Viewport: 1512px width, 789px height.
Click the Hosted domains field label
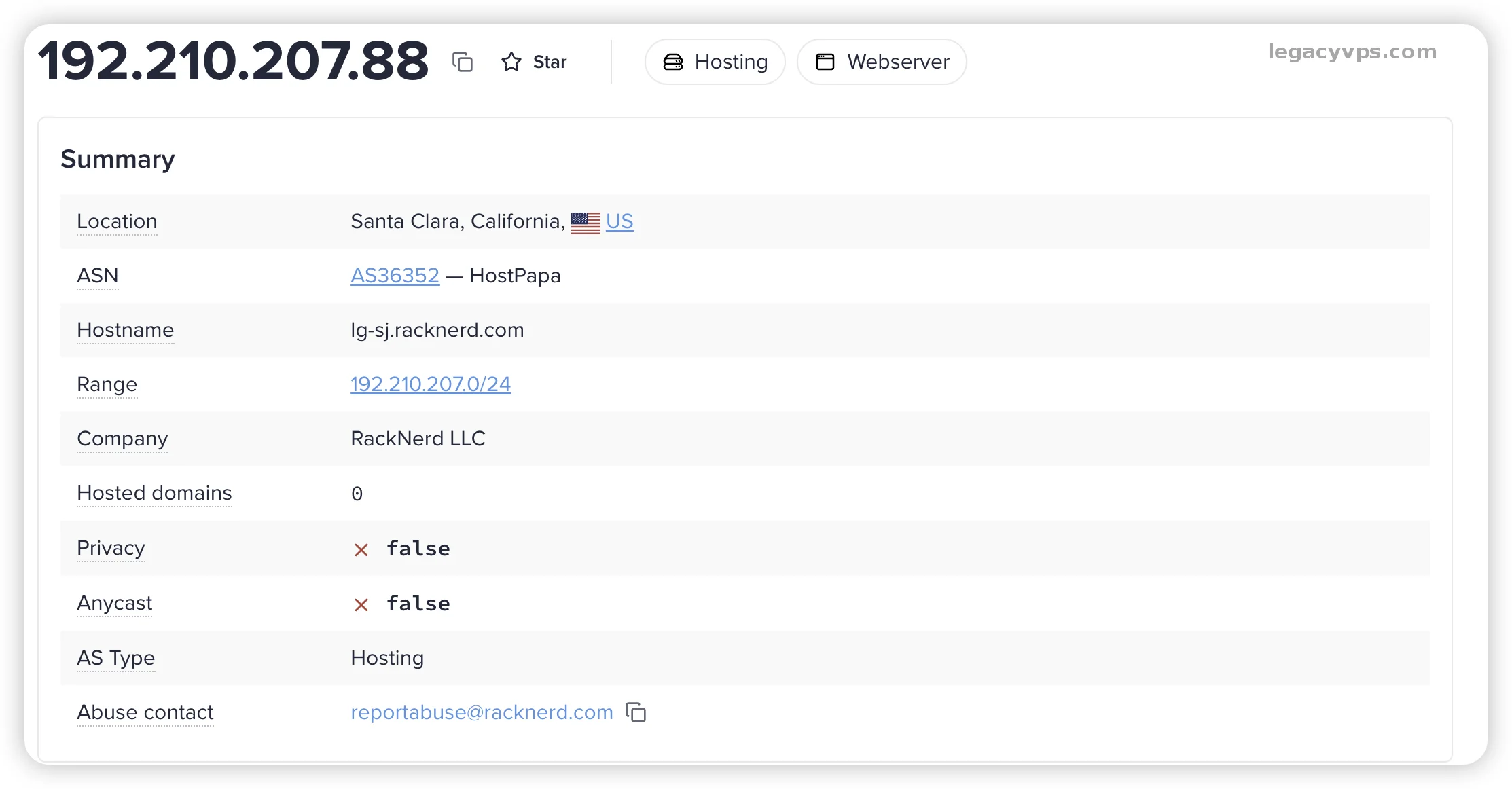tap(154, 493)
